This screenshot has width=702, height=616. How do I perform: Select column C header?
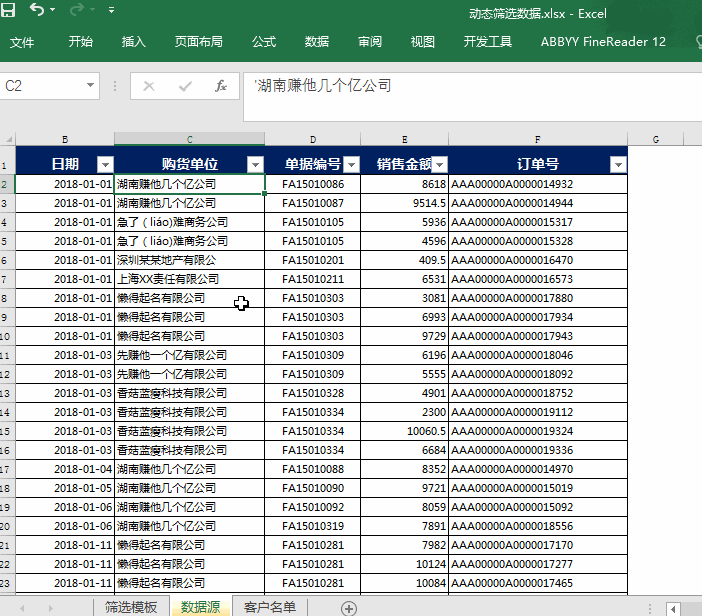(x=189, y=139)
